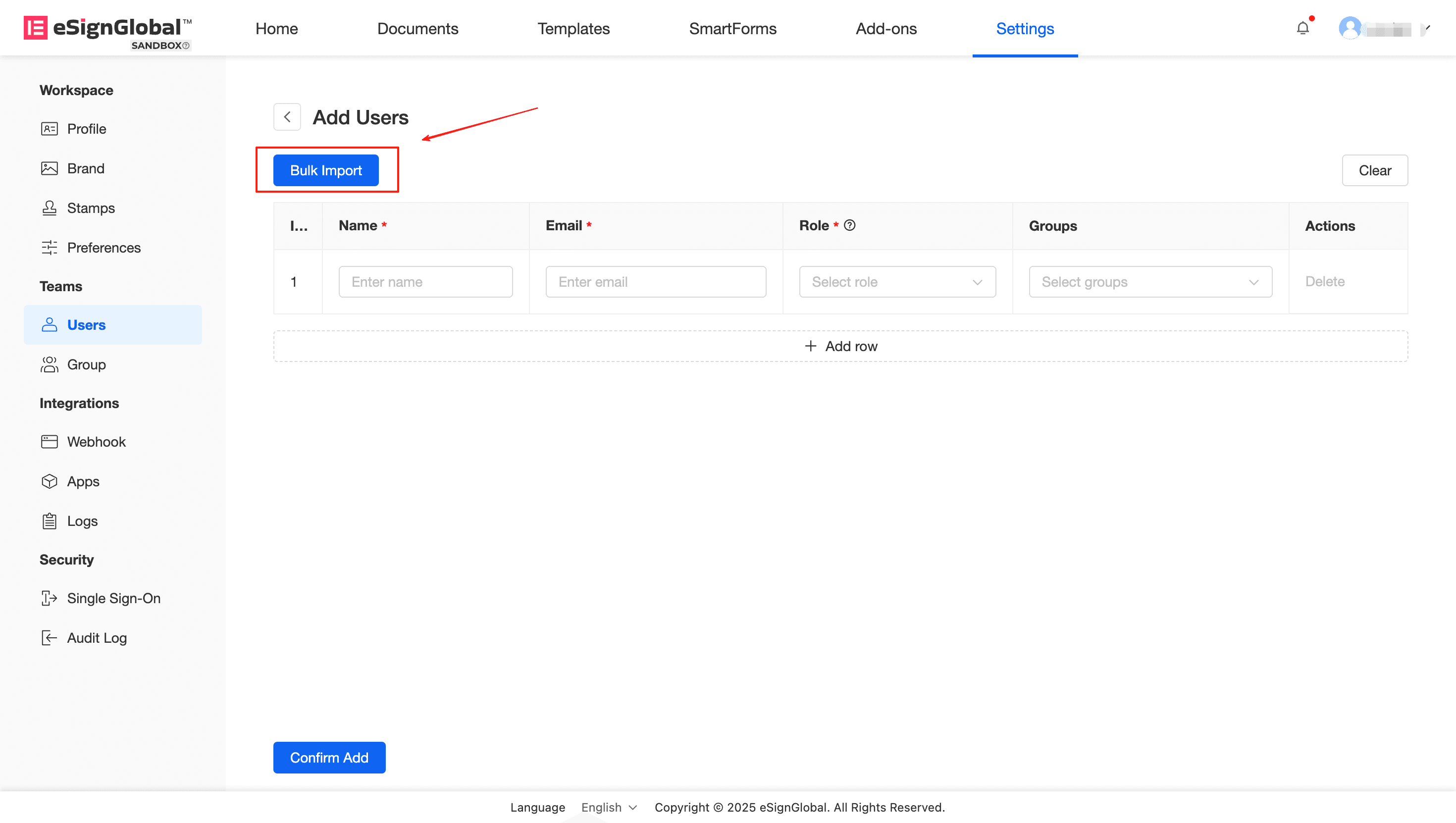Click the back arrow beside Add Users
1456x823 pixels.
click(x=287, y=117)
